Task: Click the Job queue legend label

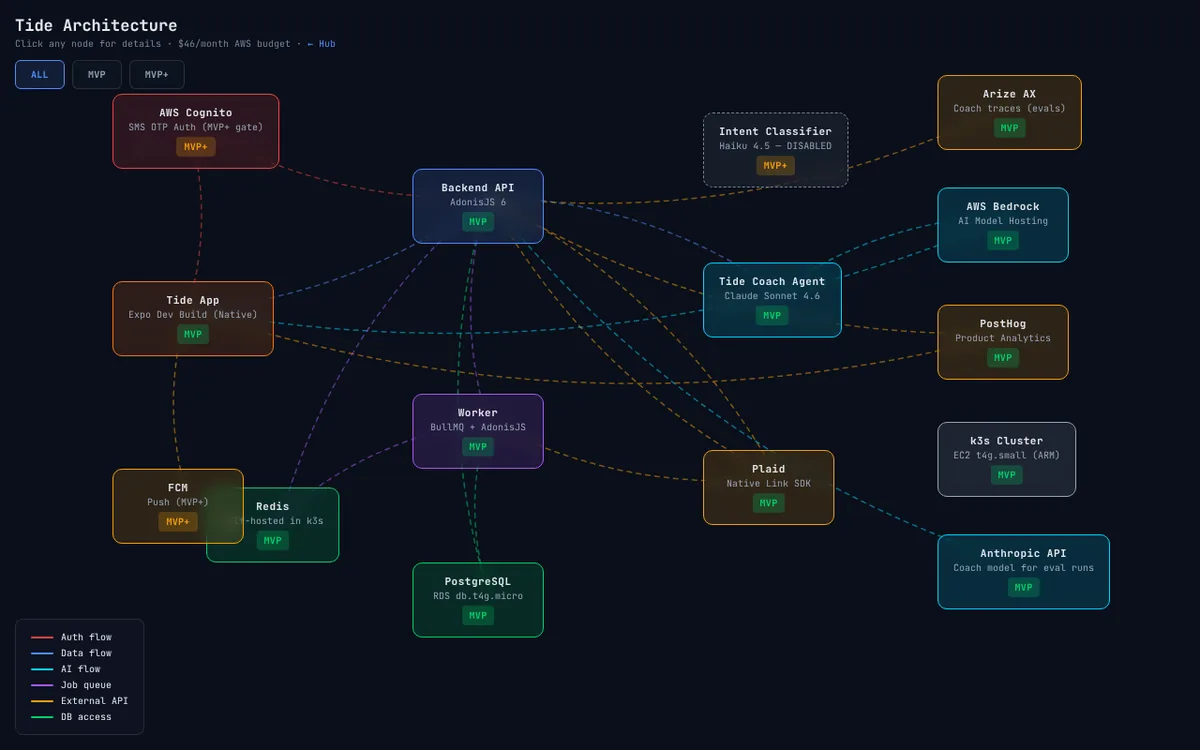Action: click(x=86, y=685)
